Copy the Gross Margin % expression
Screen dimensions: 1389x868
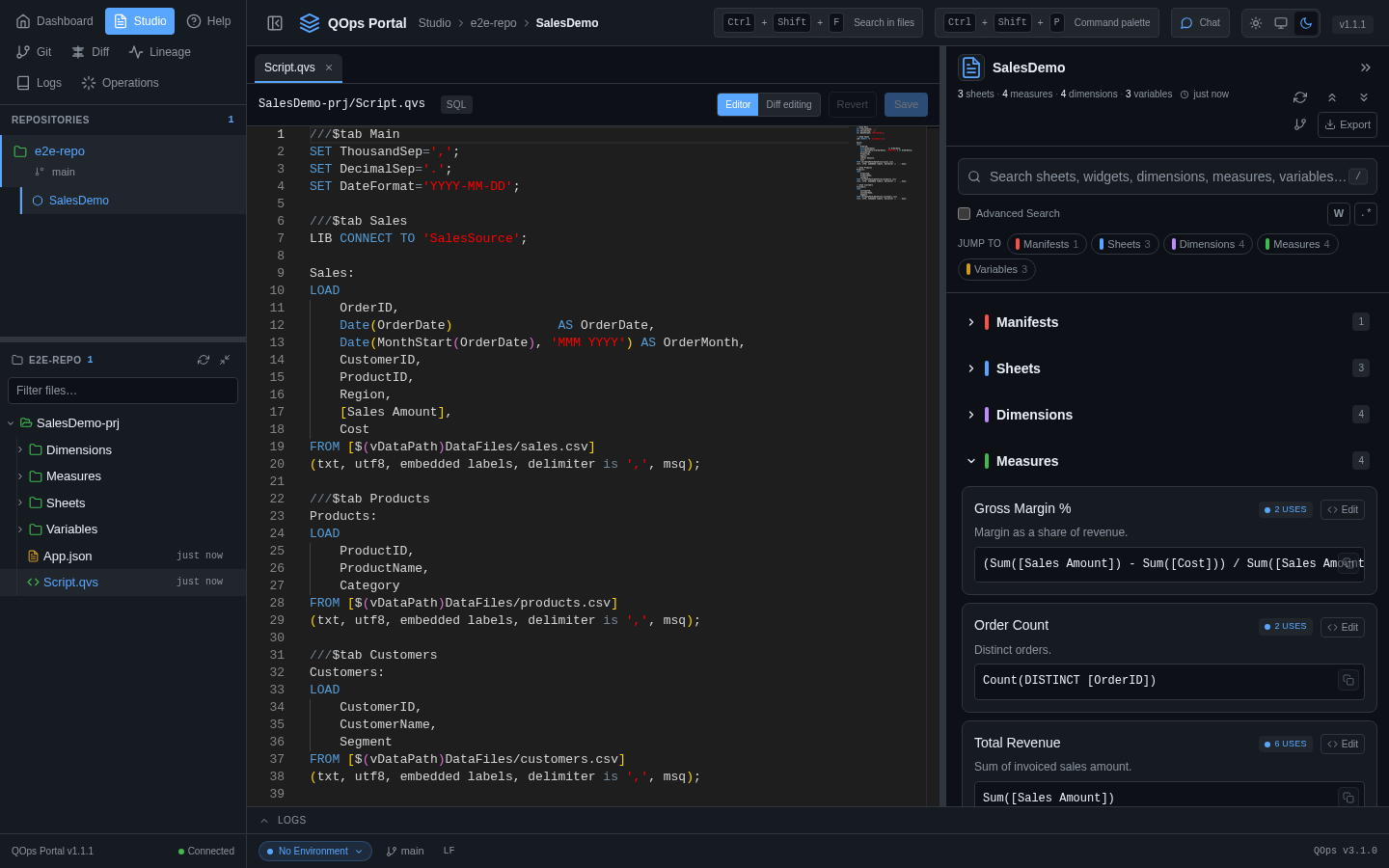(x=1348, y=563)
